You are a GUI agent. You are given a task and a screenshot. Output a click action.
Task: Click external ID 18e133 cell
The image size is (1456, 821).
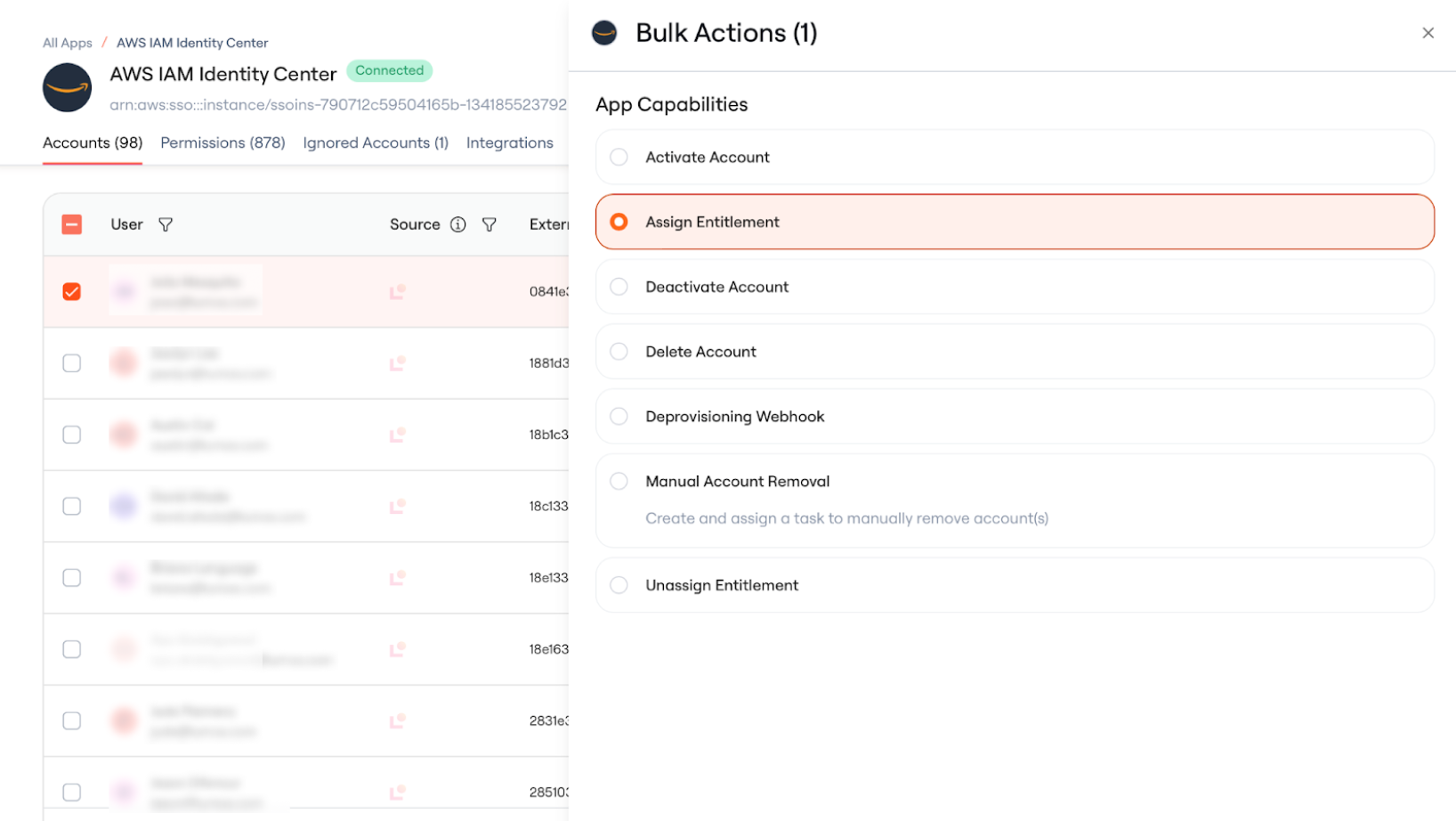pyautogui.click(x=549, y=578)
